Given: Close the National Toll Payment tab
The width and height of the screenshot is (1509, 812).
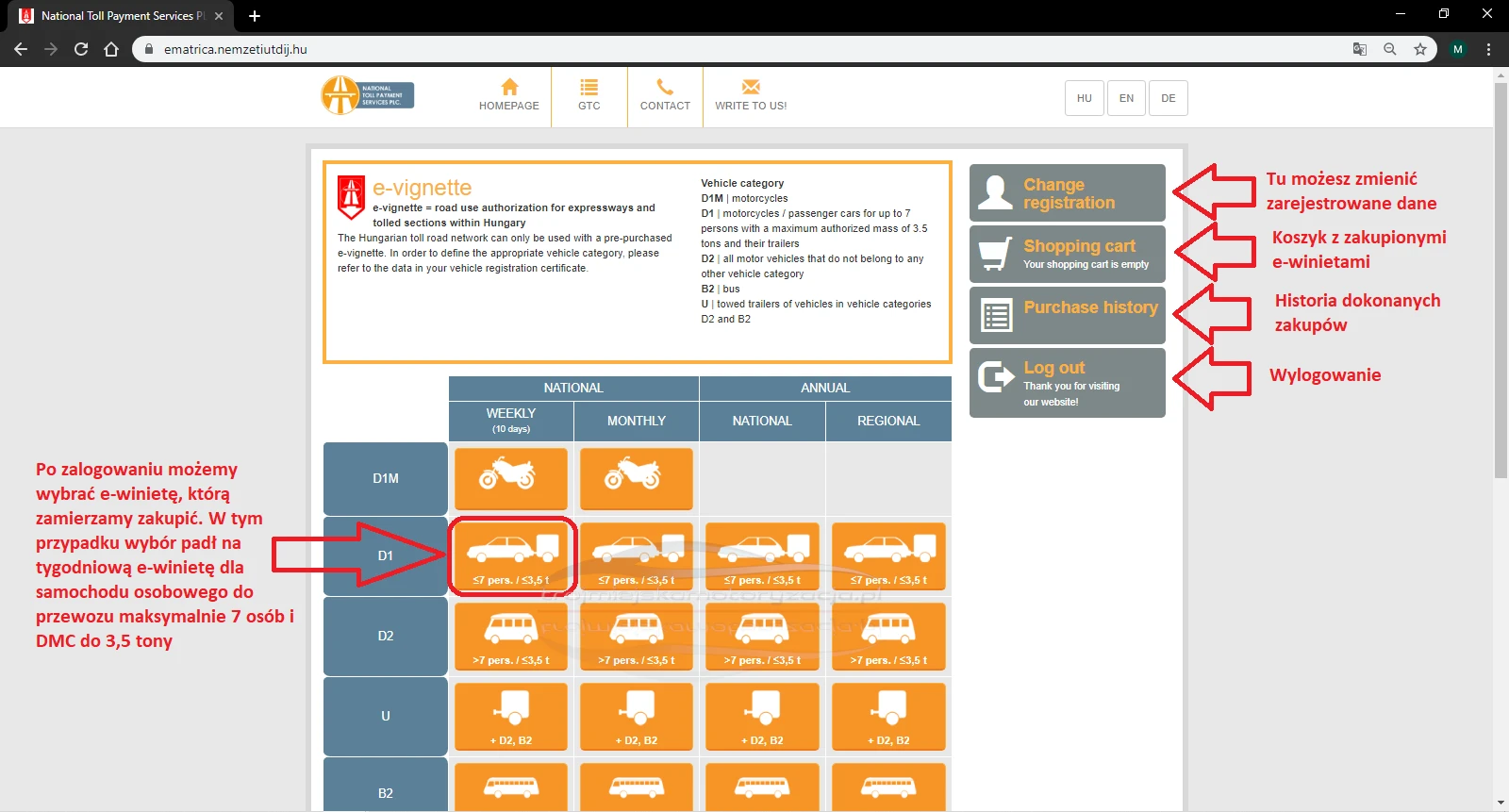Looking at the screenshot, I should tap(219, 16).
